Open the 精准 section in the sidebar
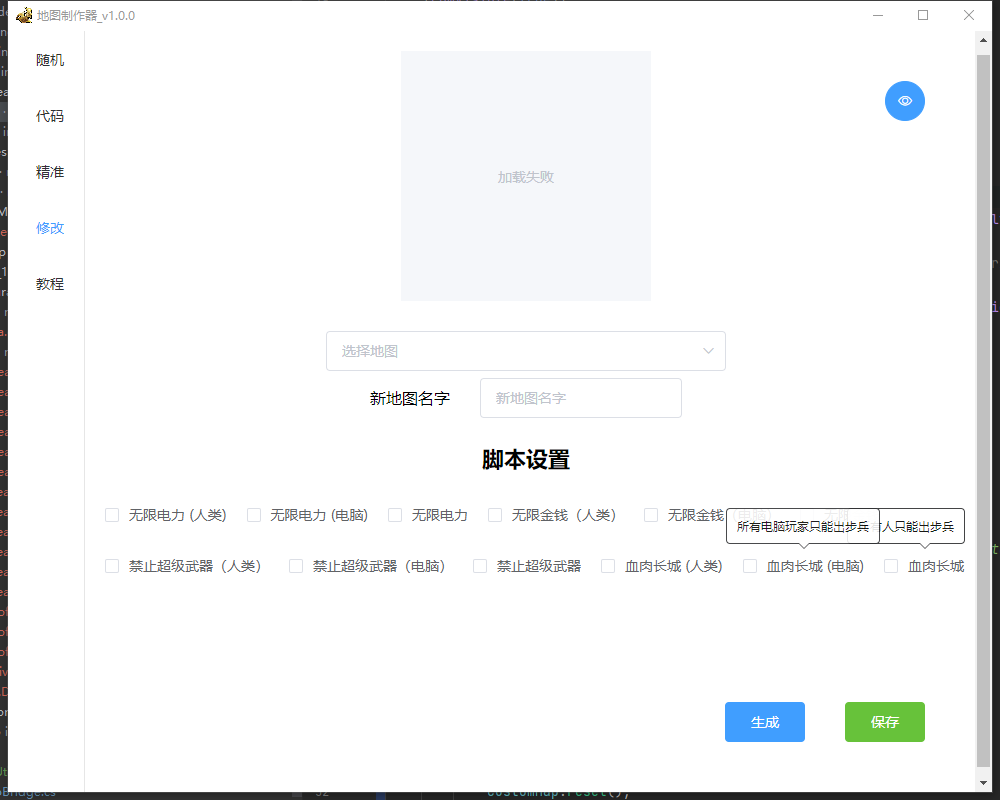This screenshot has width=1000, height=800. 50,171
